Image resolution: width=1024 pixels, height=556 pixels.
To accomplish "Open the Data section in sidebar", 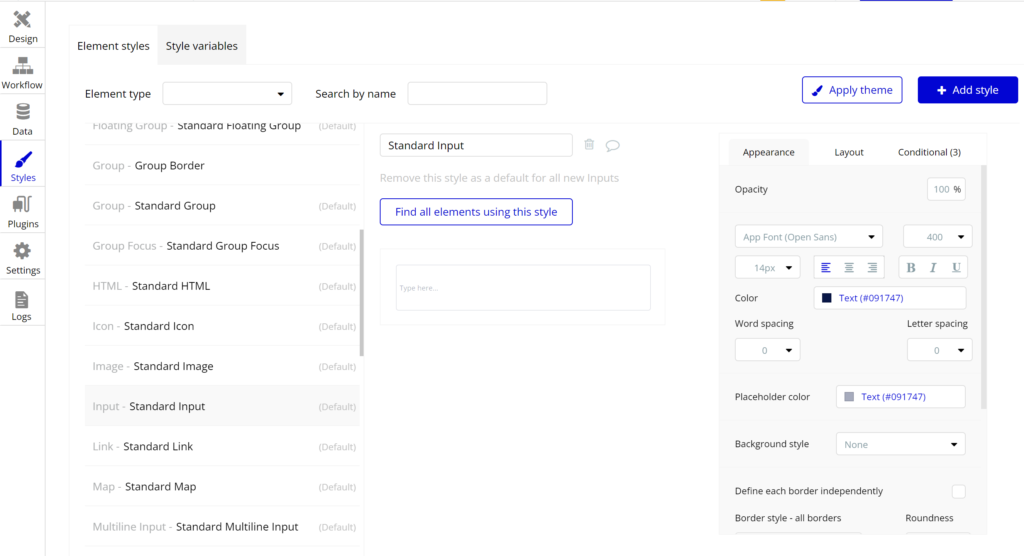I will [x=22, y=119].
